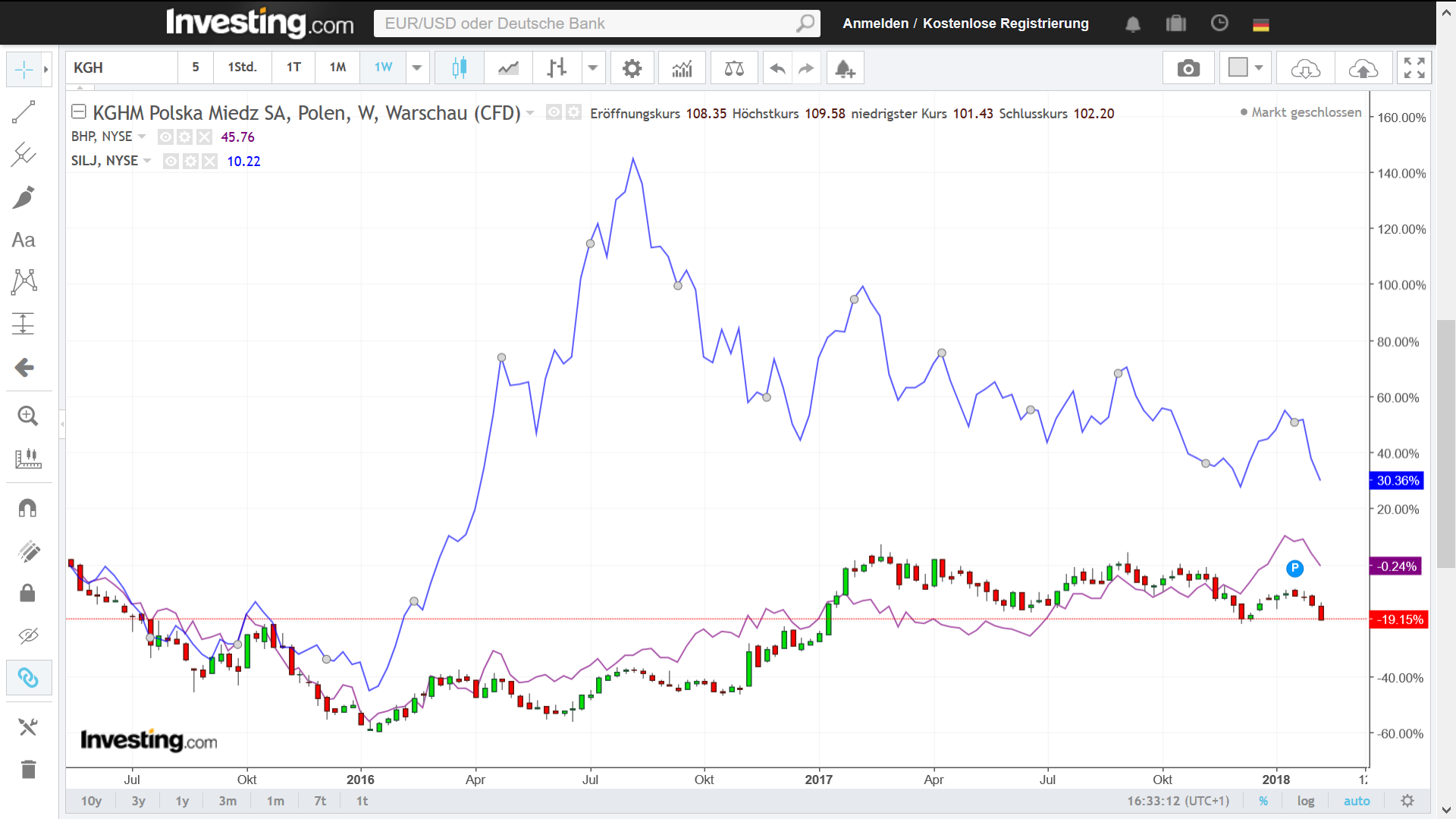1456x819 pixels.
Task: Expand the timeframe interval dropdown arrow
Action: click(x=417, y=67)
